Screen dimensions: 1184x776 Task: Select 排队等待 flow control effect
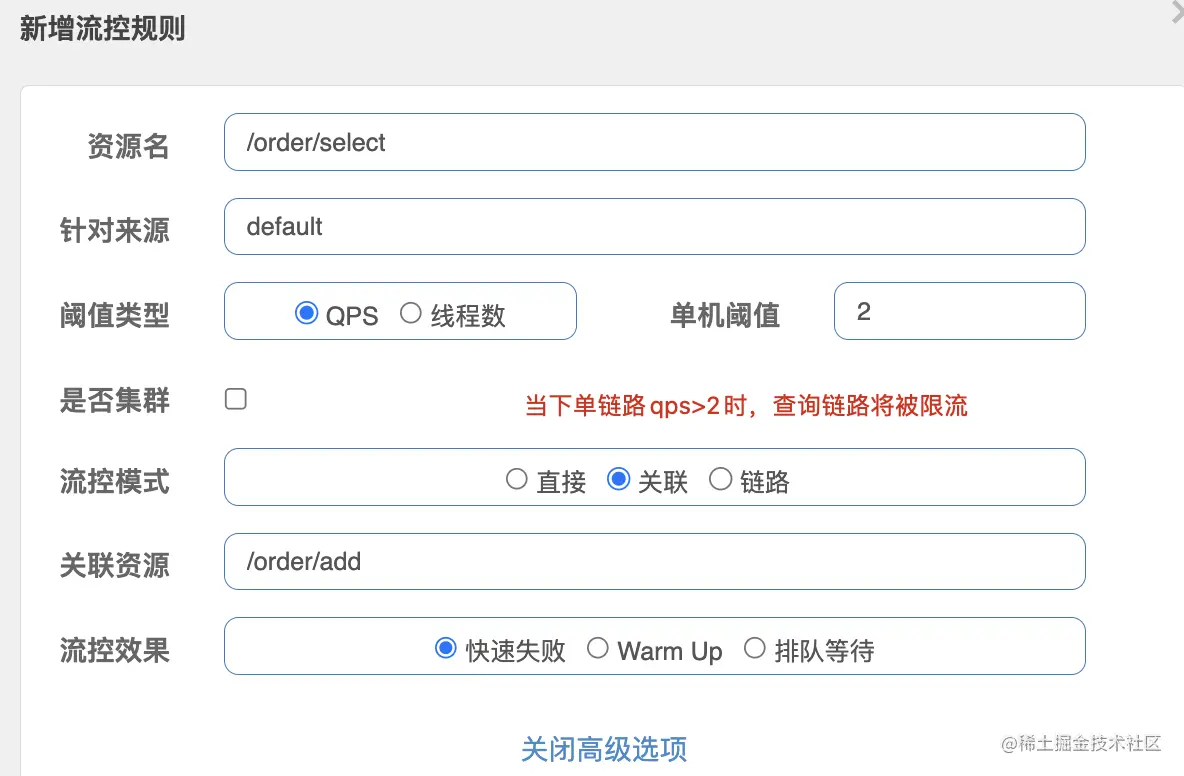[755, 649]
